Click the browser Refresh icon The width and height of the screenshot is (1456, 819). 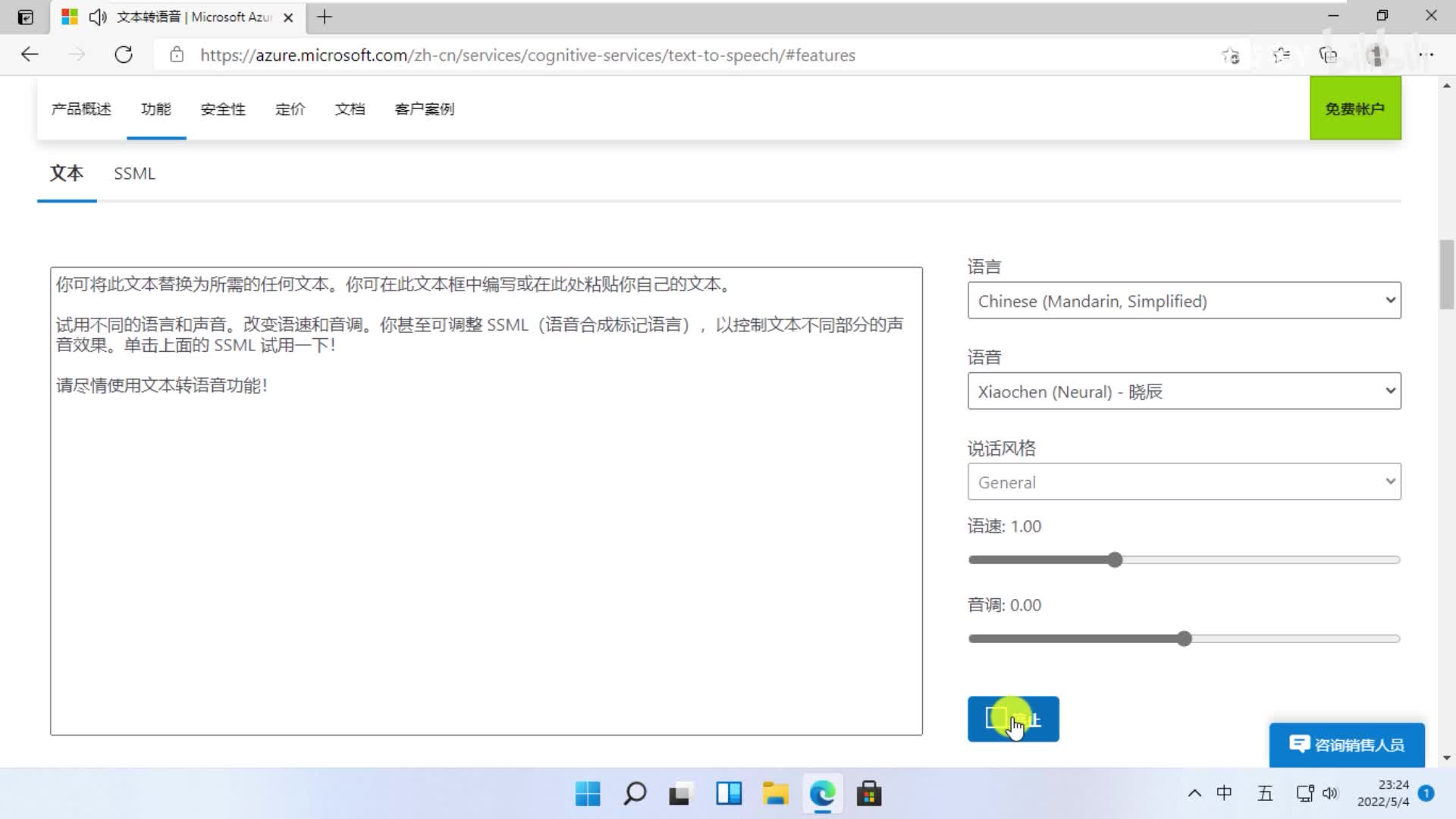pyautogui.click(x=124, y=55)
